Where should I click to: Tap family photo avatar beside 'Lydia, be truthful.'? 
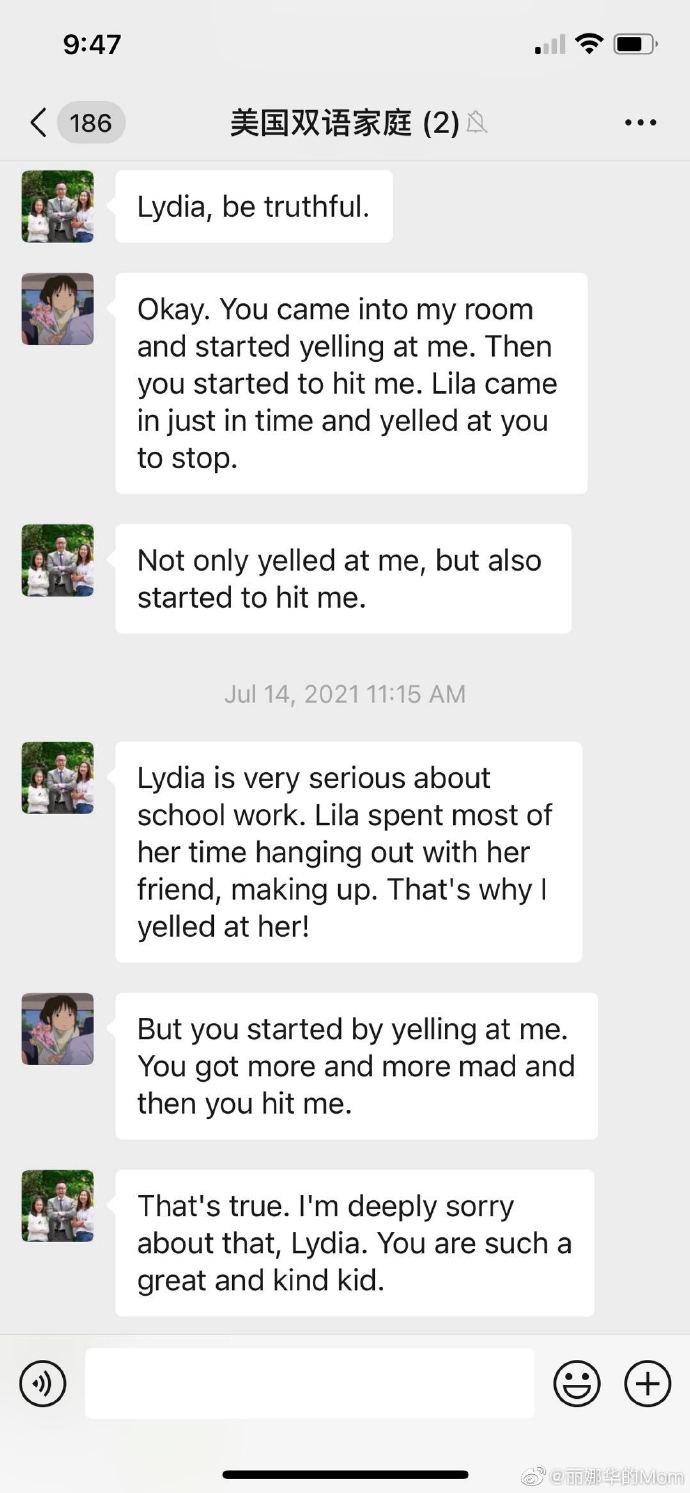pos(58,207)
